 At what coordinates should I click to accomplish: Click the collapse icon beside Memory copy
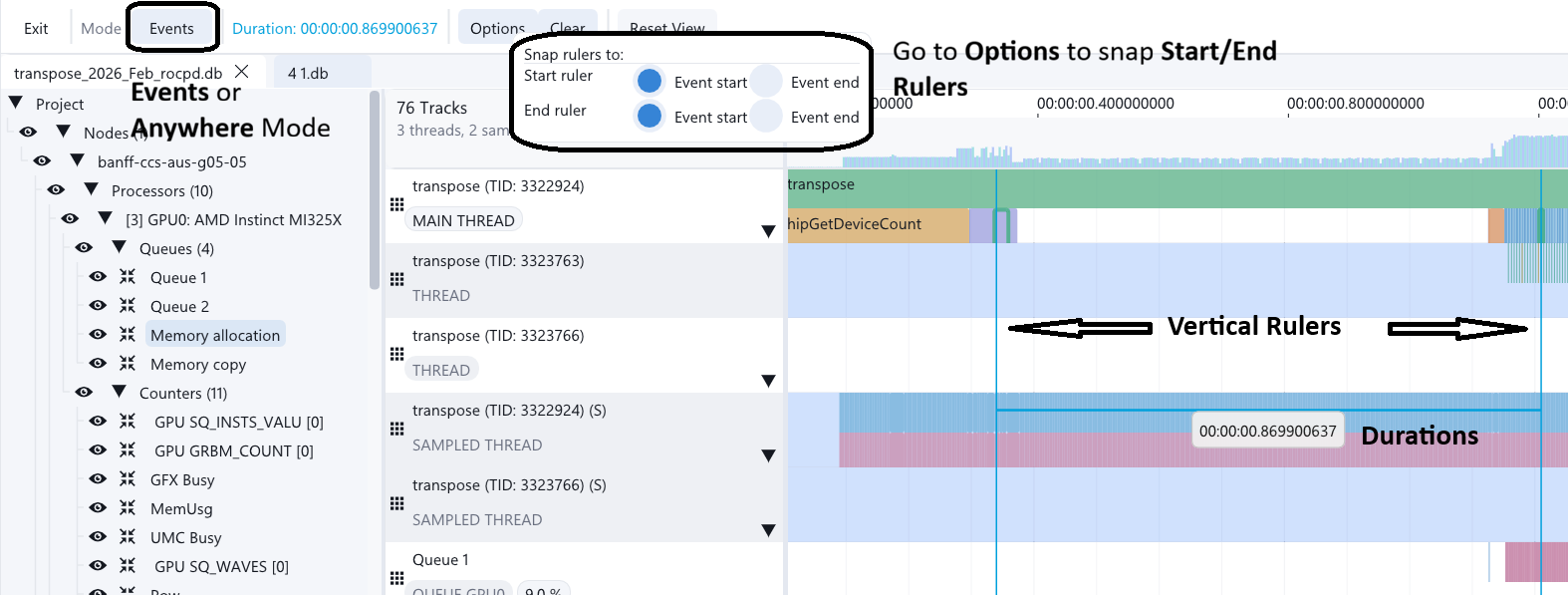point(128,364)
